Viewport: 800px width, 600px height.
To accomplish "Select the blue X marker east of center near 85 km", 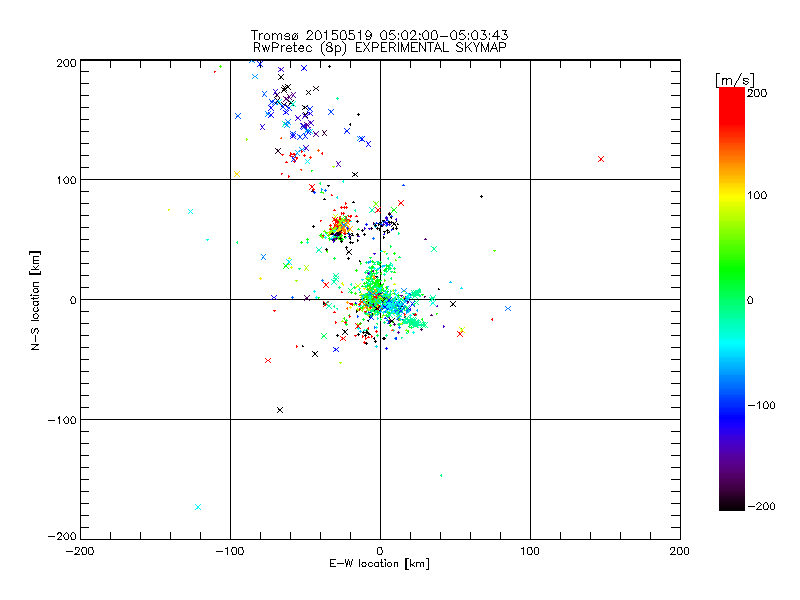I will [508, 309].
